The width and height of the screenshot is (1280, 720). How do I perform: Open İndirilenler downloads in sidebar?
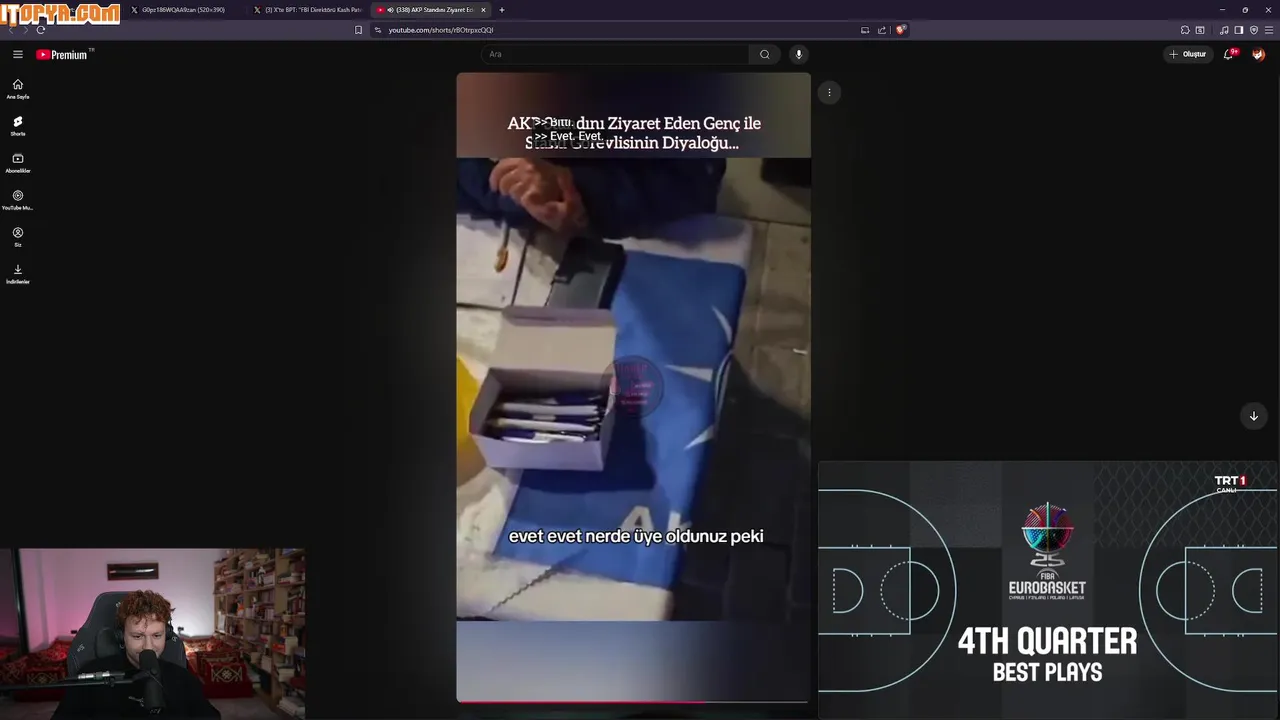18,274
